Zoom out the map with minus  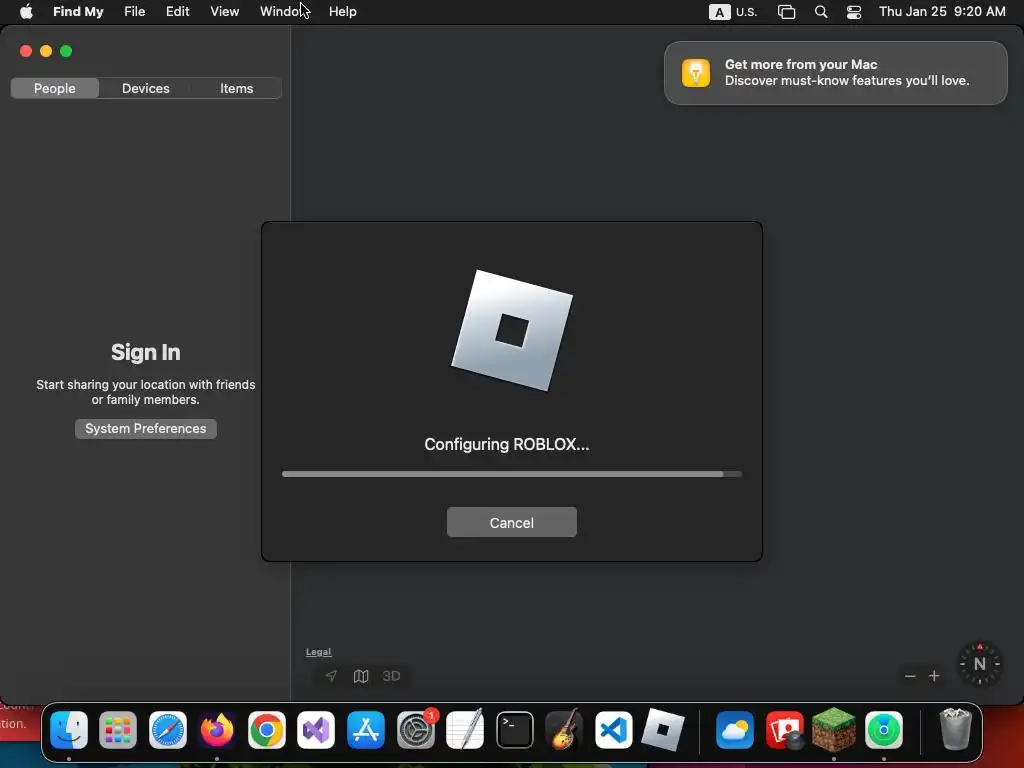[x=910, y=676]
